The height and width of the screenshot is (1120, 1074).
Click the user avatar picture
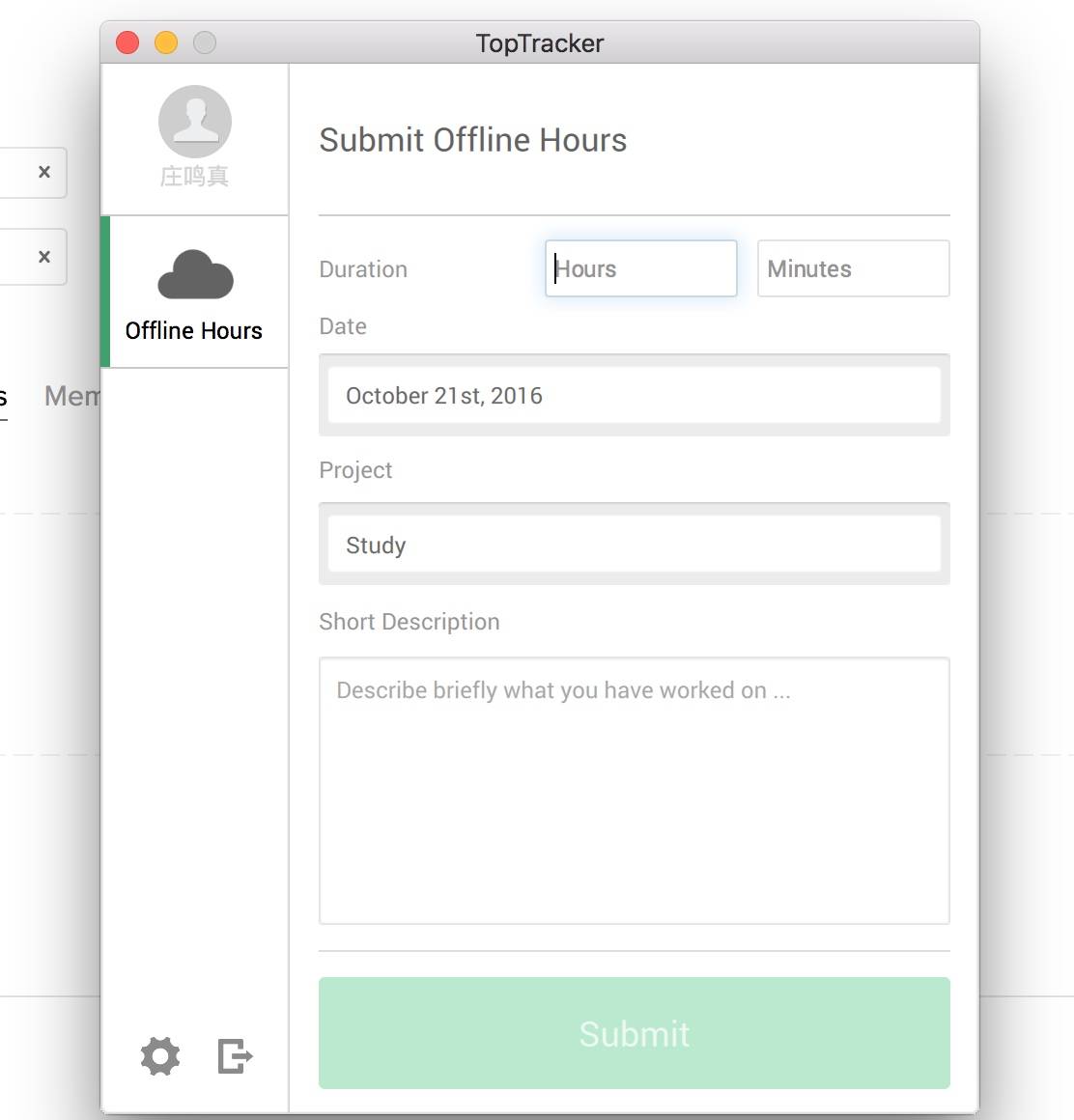(194, 122)
